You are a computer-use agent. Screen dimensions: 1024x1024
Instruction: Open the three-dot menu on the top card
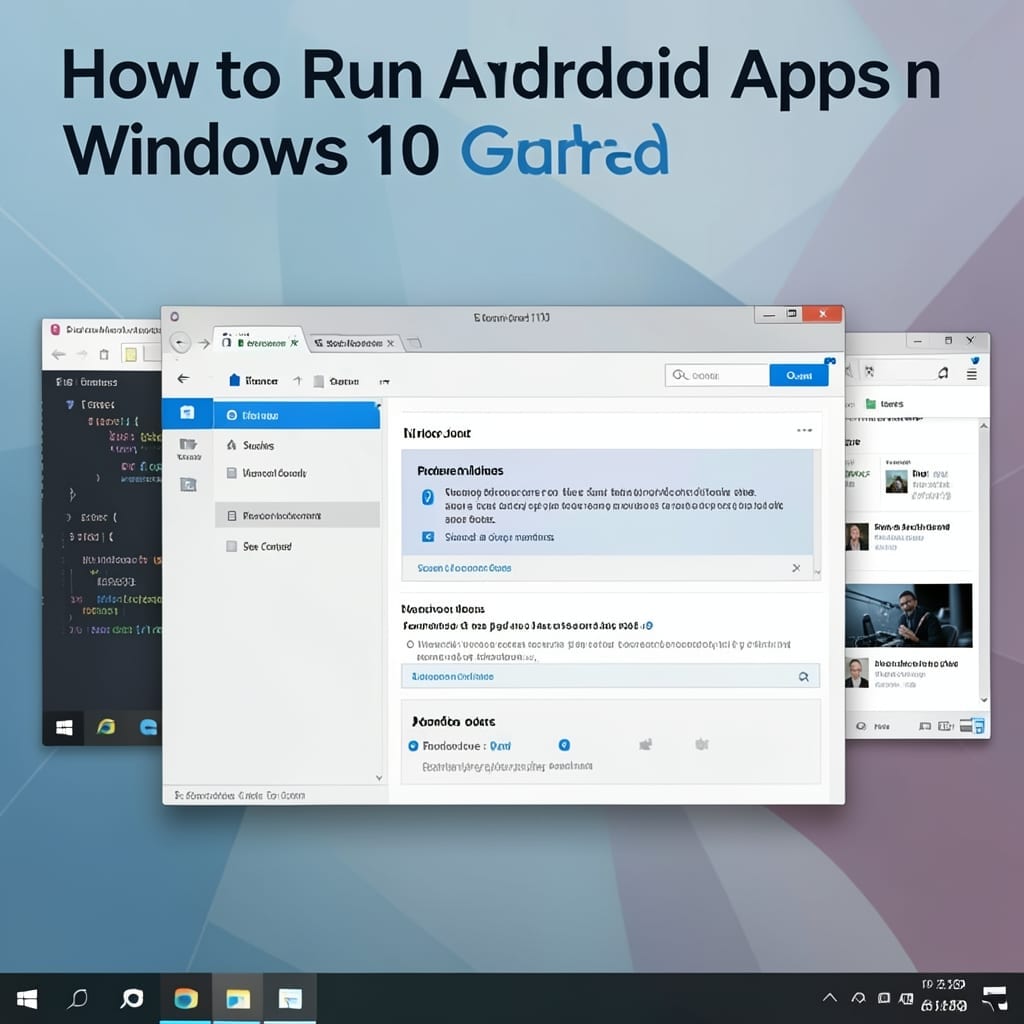pos(805,430)
